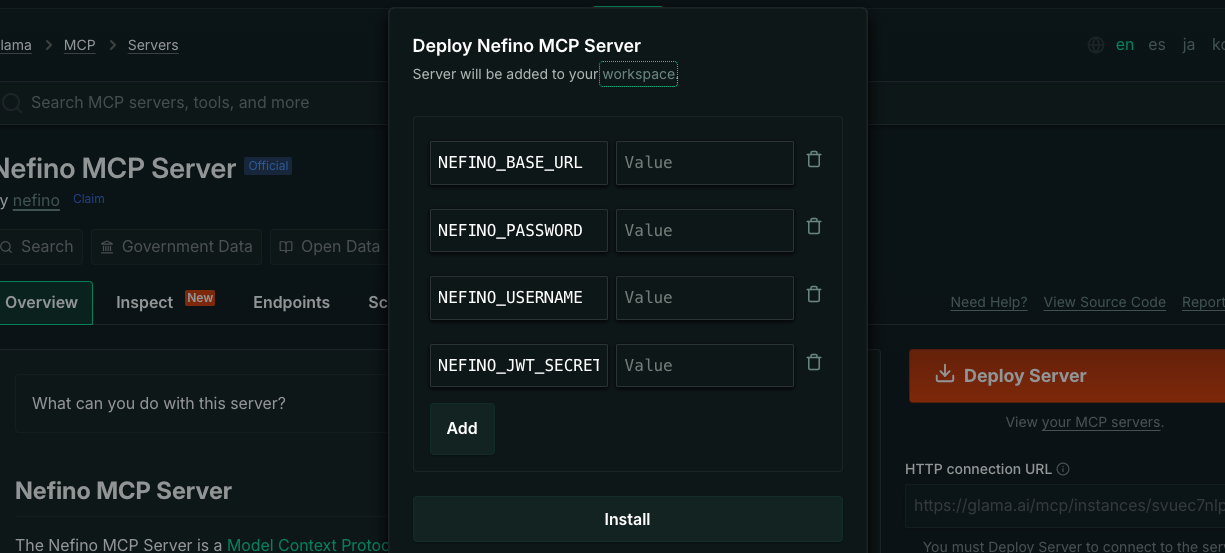Click the download icon on Deploy Server
1225x553 pixels.
click(x=943, y=374)
